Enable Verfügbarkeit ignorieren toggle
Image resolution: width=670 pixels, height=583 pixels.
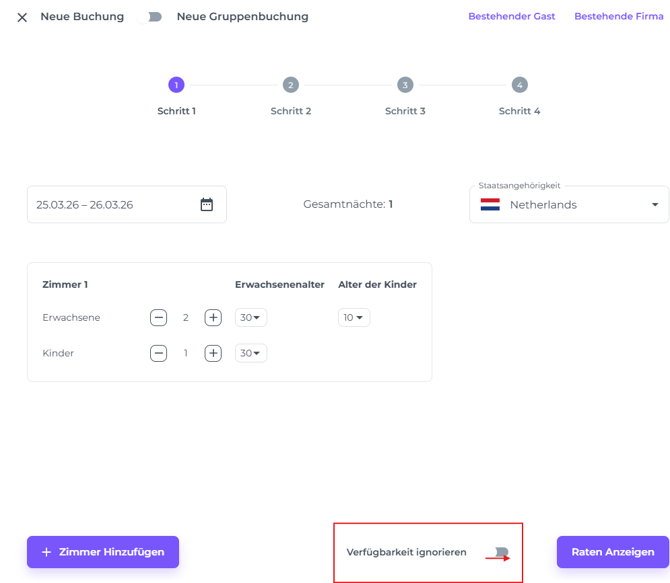(x=501, y=552)
